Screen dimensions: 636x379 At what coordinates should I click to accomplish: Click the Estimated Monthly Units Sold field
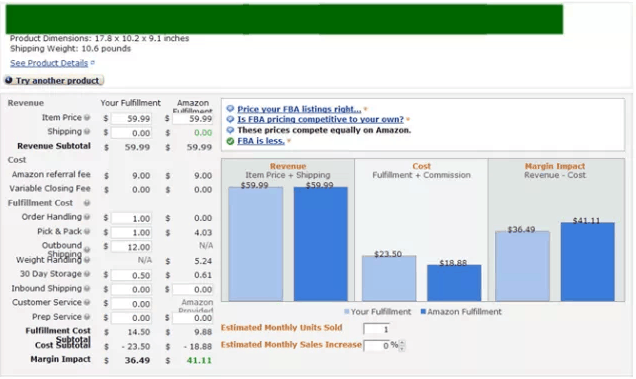point(377,329)
